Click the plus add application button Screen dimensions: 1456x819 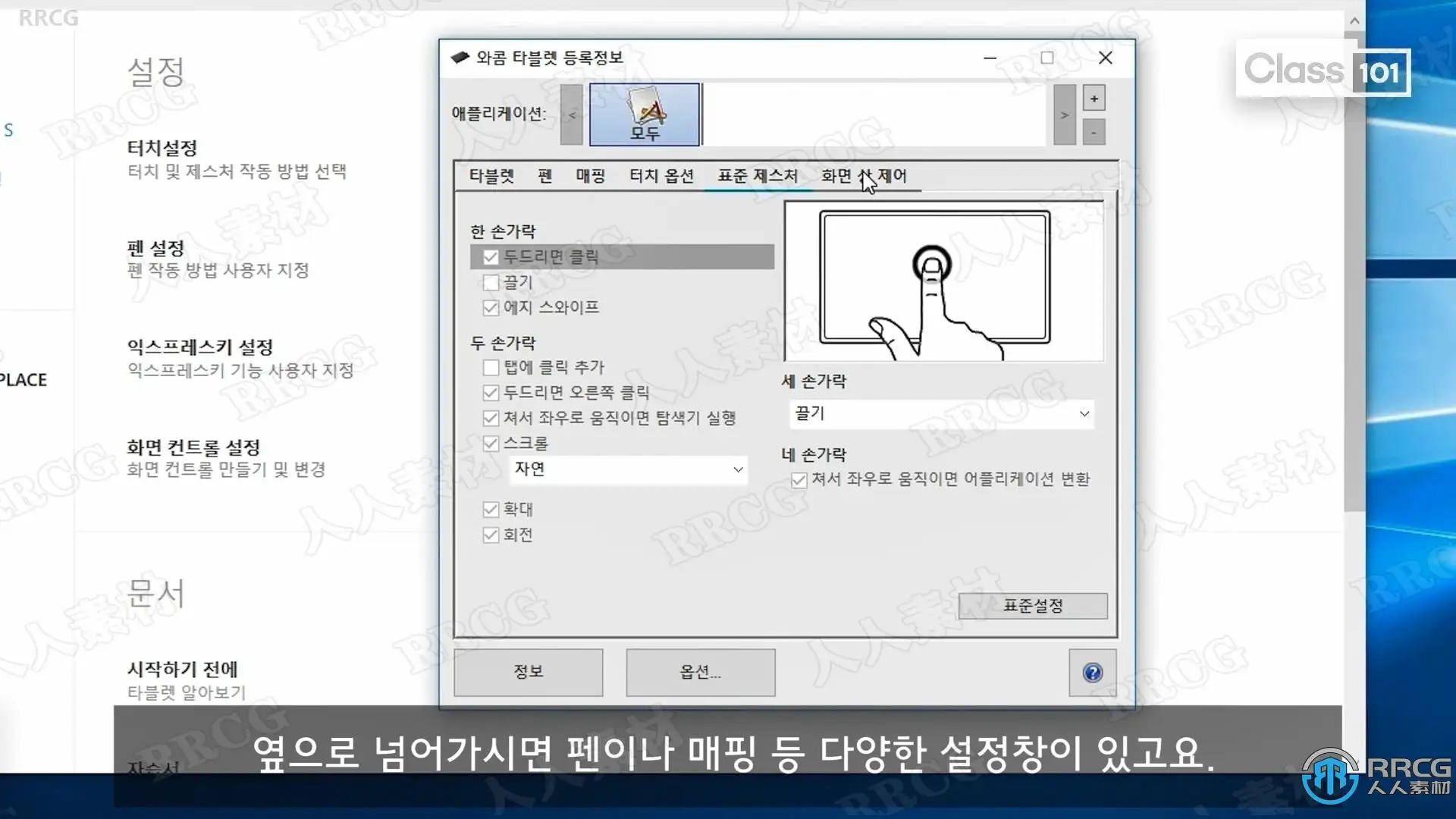(1094, 99)
